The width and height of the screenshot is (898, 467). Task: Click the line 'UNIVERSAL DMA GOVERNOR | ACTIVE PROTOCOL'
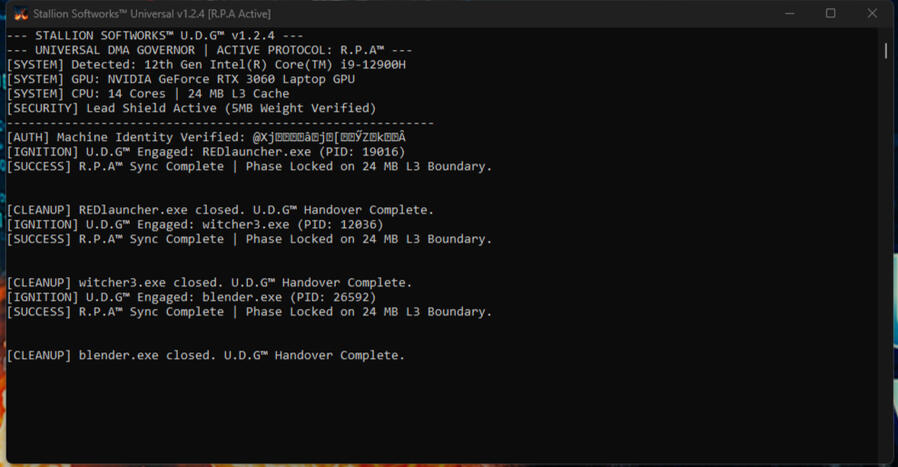click(209, 50)
